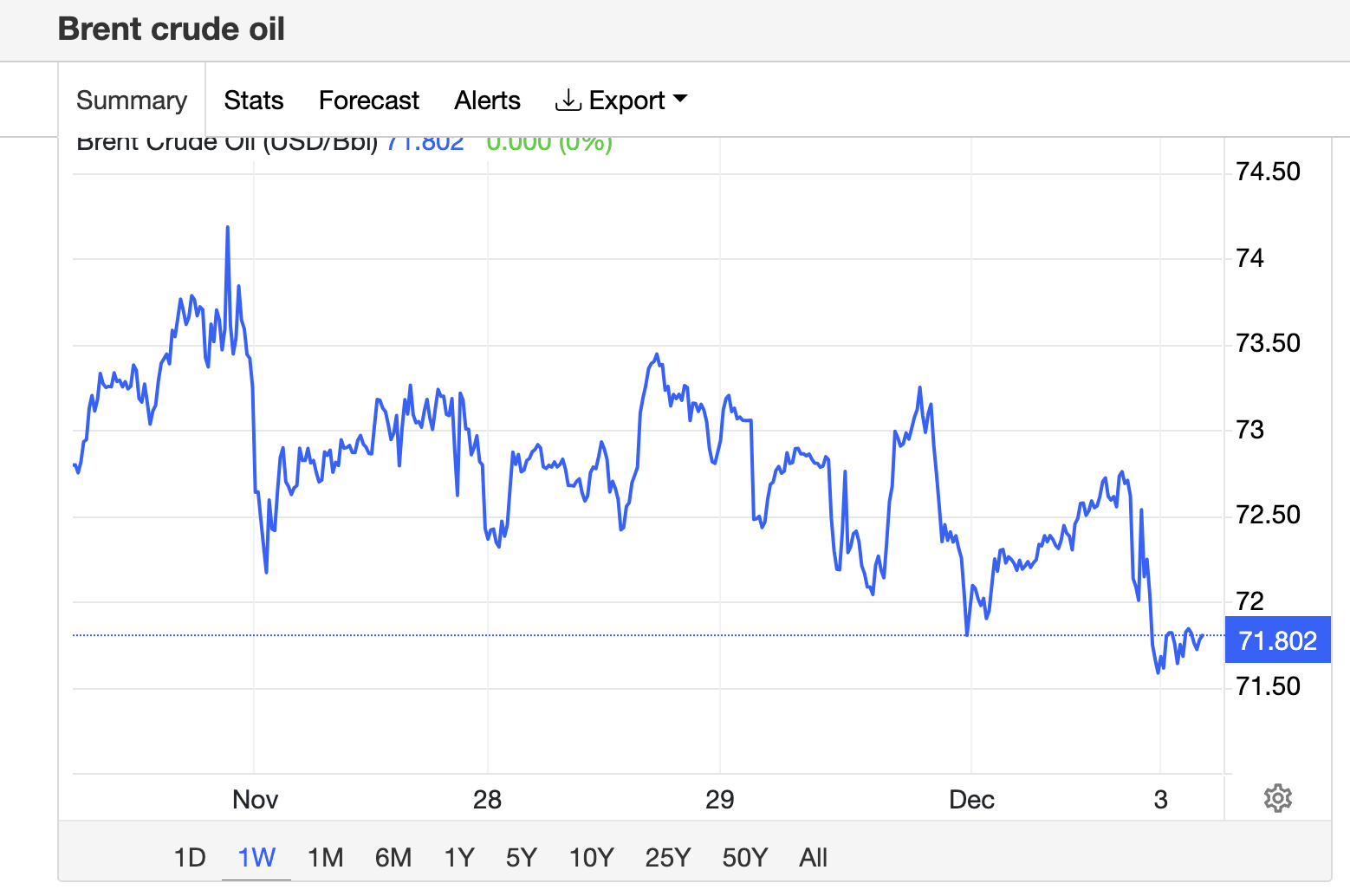Click the 73.50 y-axis label
Viewport: 1350px width, 896px height.
[x=1268, y=343]
